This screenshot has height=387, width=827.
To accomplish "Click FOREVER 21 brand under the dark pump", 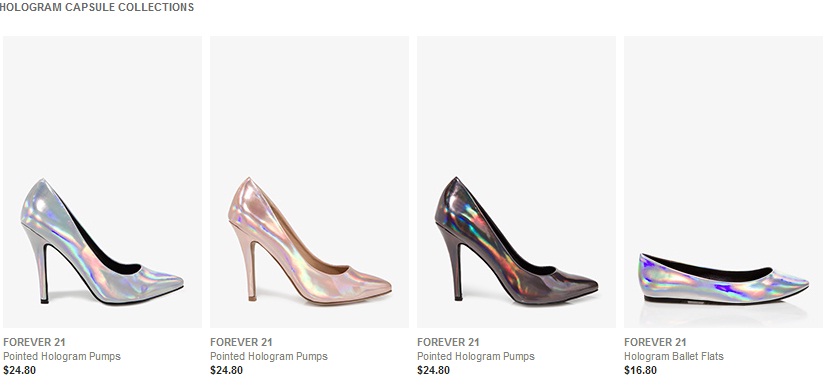I will [448, 342].
